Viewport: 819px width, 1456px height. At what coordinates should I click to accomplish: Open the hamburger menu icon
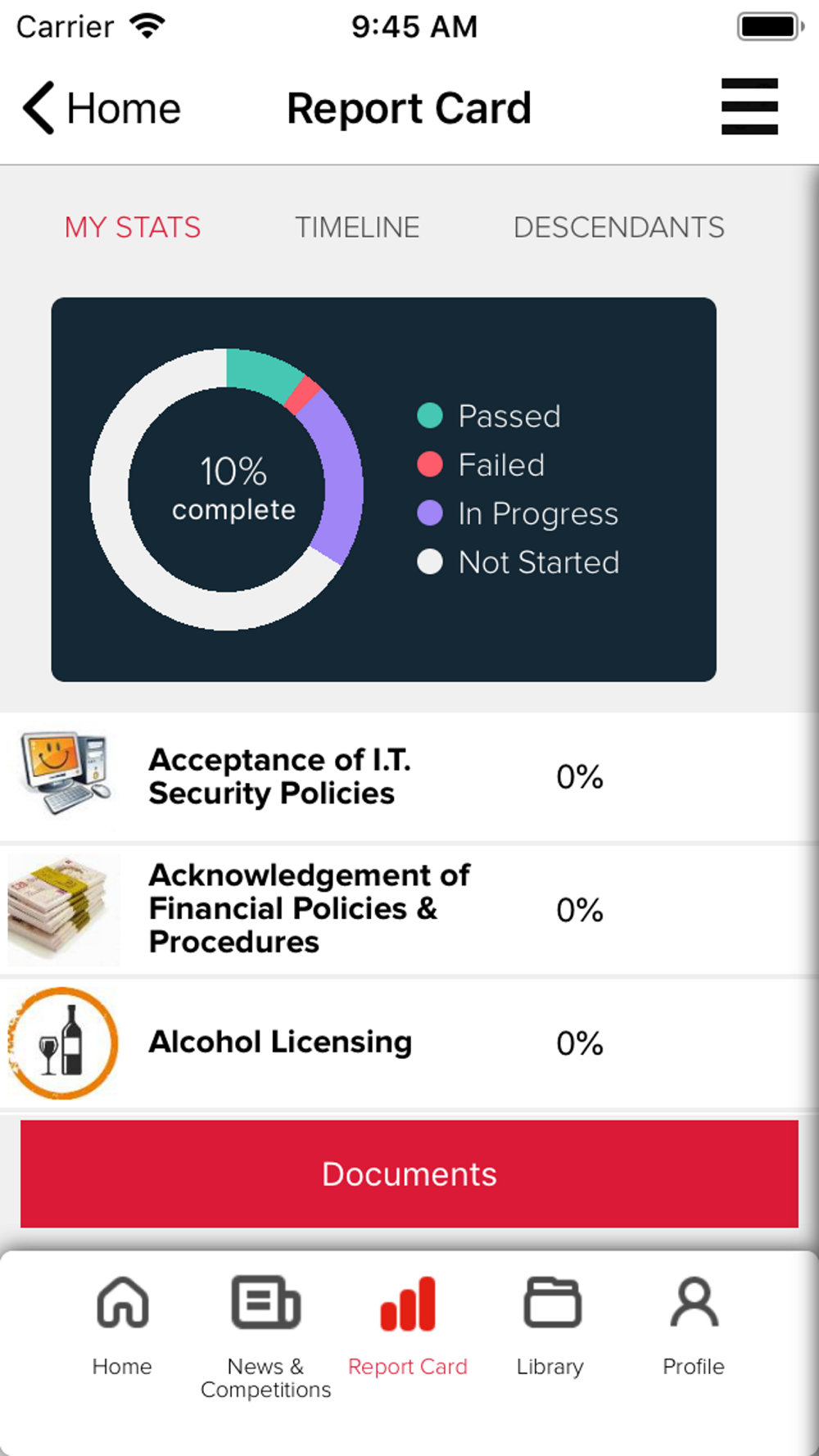(749, 106)
